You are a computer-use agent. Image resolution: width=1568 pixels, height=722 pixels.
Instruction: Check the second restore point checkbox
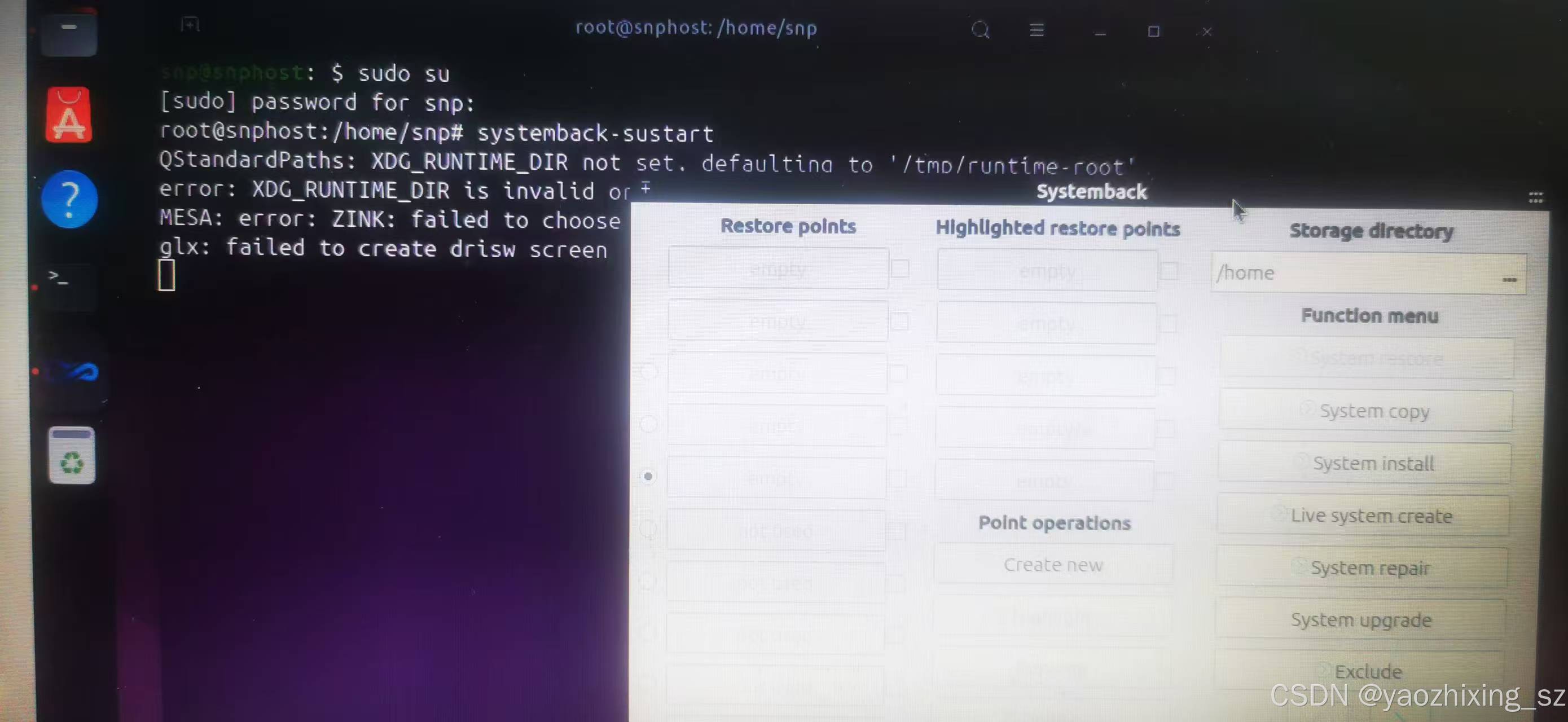(x=901, y=322)
